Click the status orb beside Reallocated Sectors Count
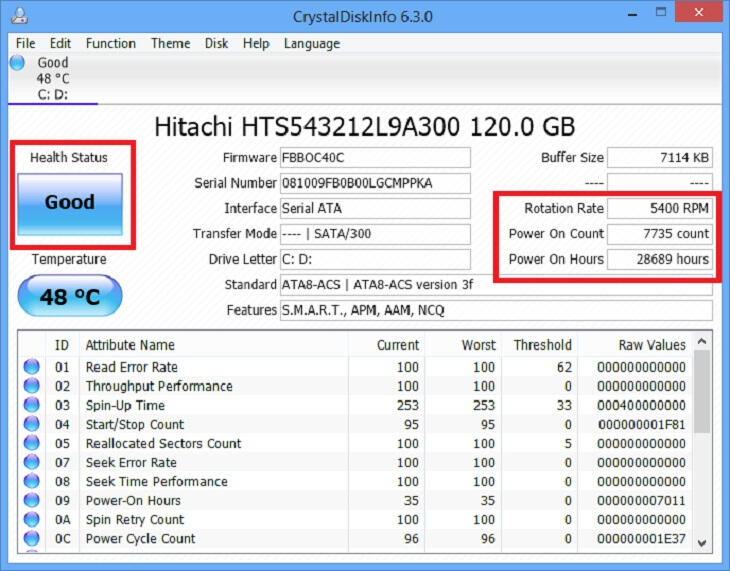Screen dimensions: 730x571 [31, 443]
